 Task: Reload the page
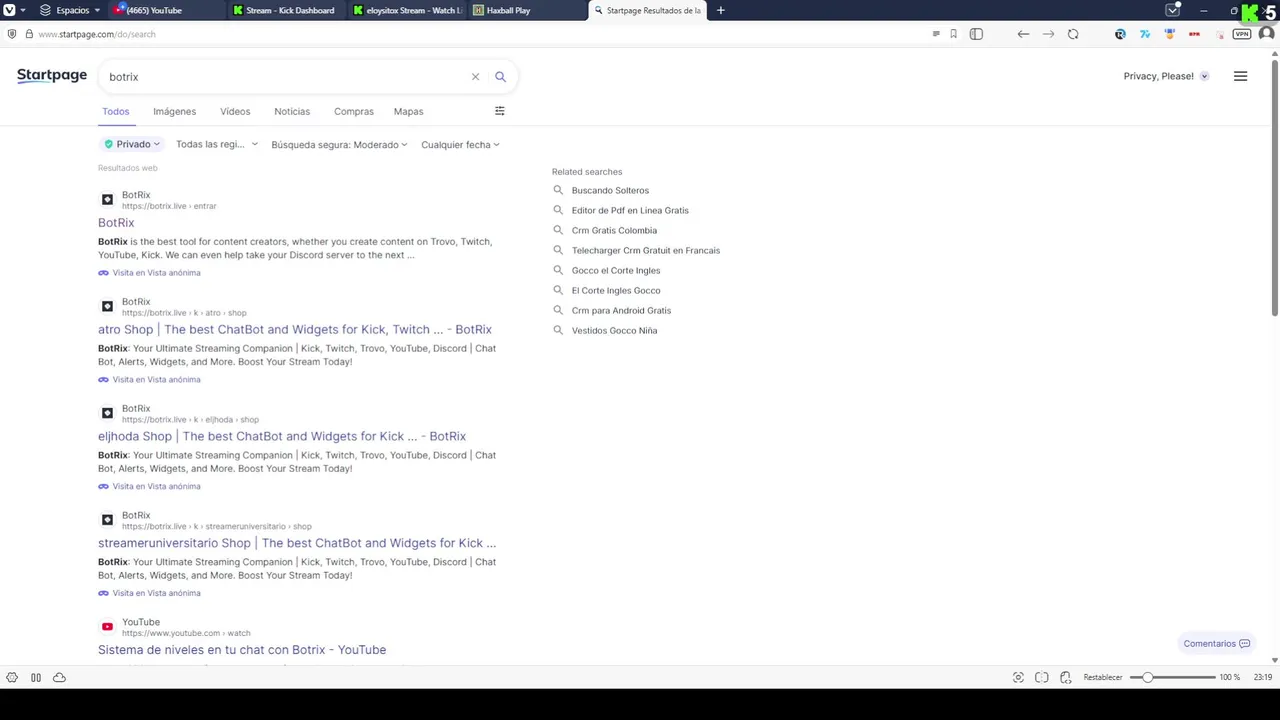click(1073, 34)
